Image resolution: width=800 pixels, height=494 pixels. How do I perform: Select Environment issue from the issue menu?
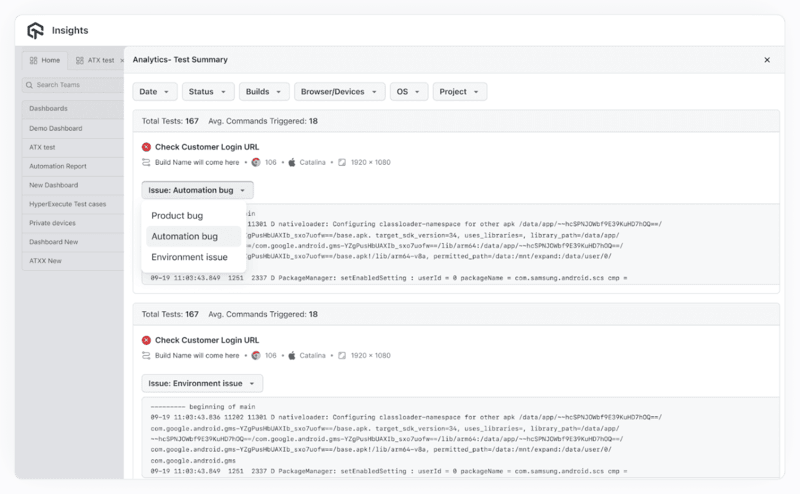click(x=193, y=257)
